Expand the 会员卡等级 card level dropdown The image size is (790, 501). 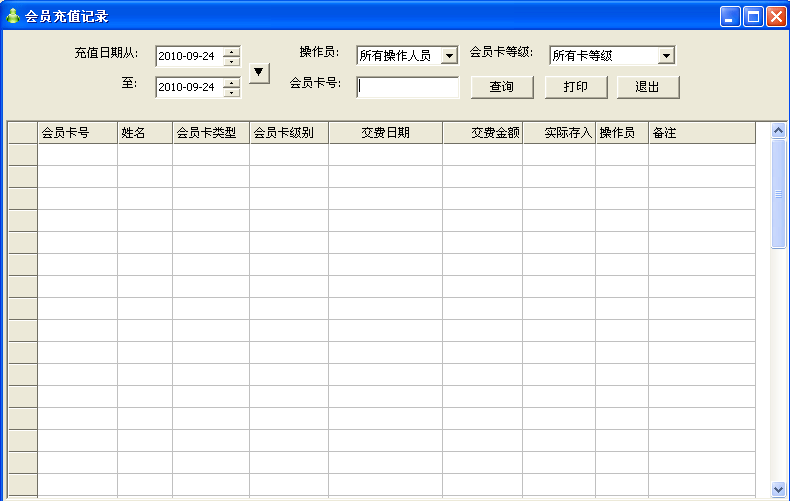[666, 56]
